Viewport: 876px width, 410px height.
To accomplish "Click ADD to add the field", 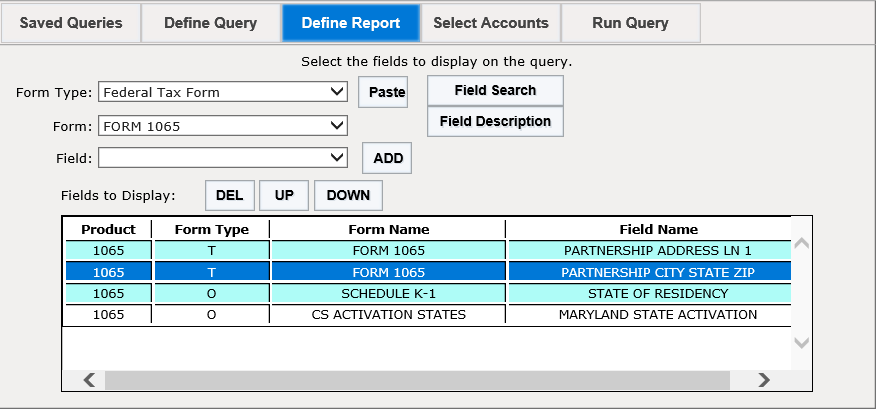I will (387, 158).
